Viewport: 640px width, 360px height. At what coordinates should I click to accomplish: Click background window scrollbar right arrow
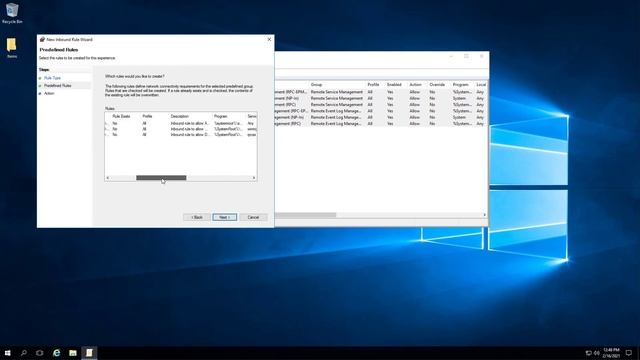(x=484, y=215)
